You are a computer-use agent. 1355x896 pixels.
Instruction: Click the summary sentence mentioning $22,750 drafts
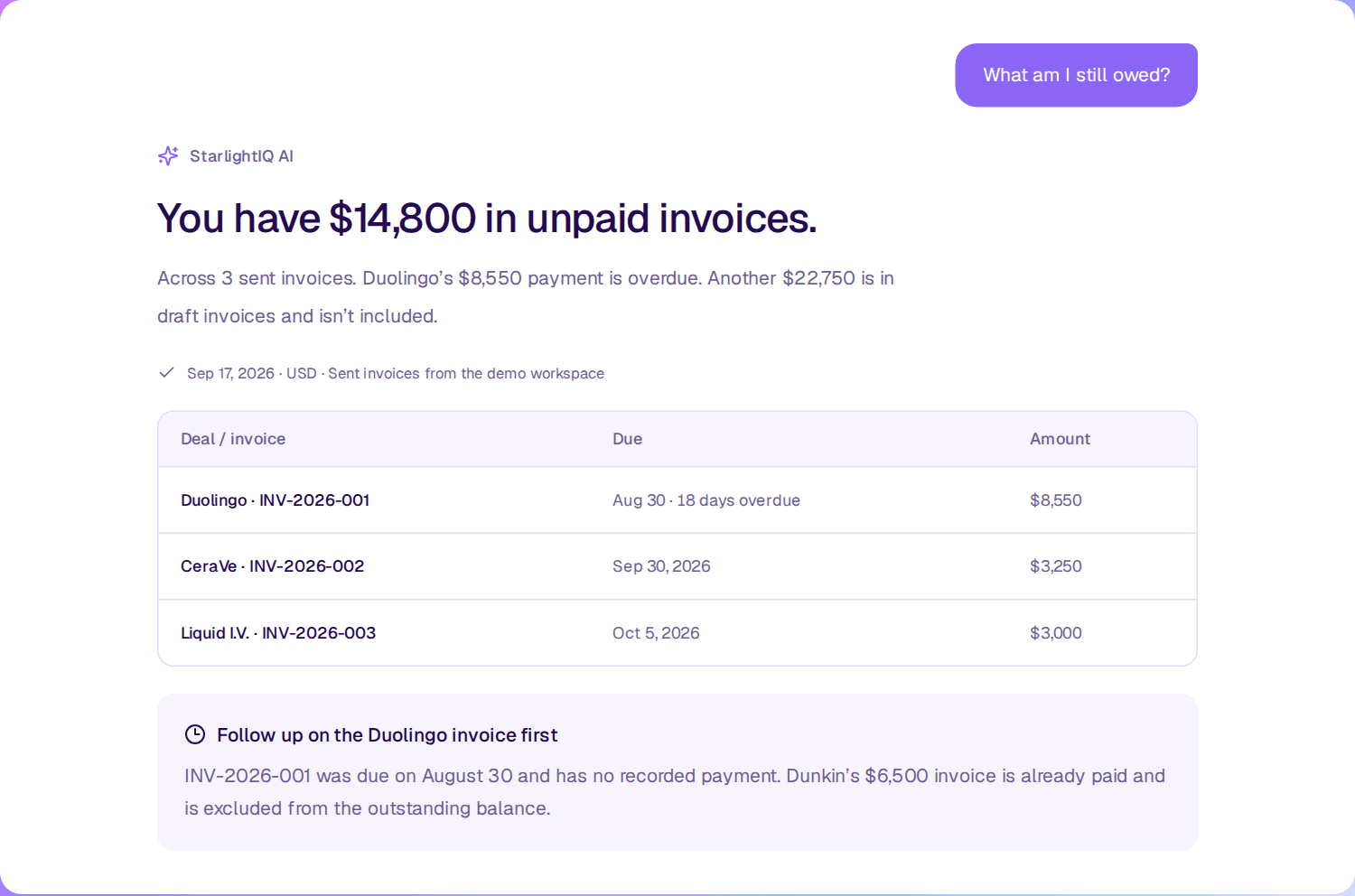click(526, 297)
